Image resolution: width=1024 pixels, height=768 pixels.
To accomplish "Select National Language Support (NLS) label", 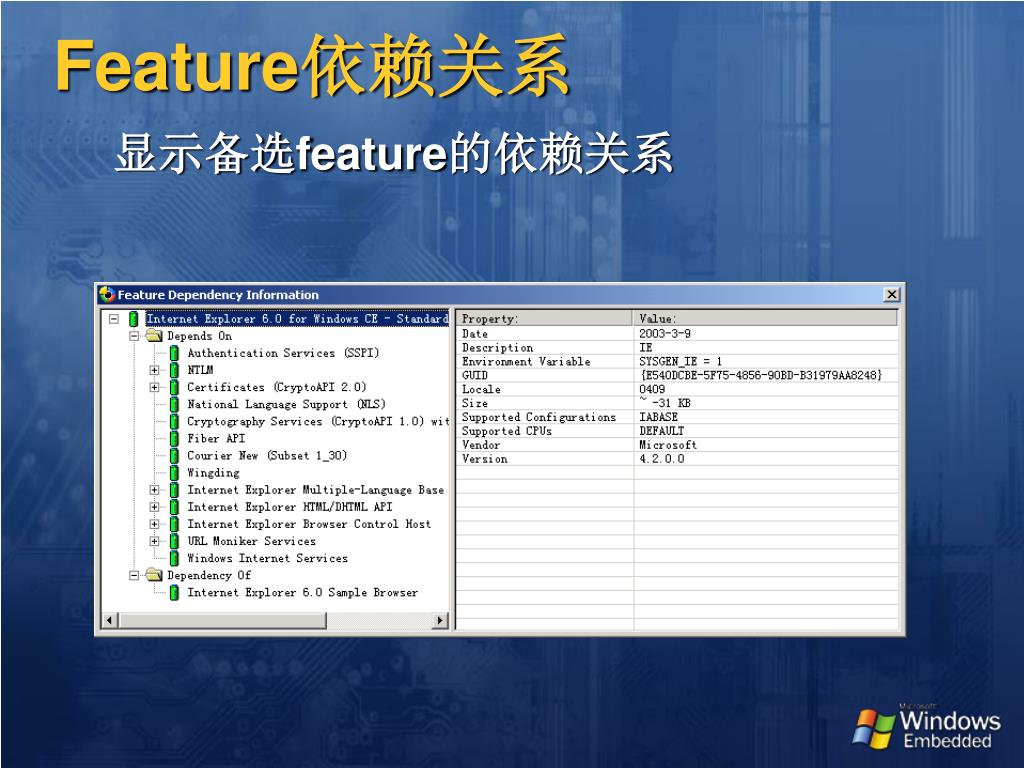I will click(286, 404).
